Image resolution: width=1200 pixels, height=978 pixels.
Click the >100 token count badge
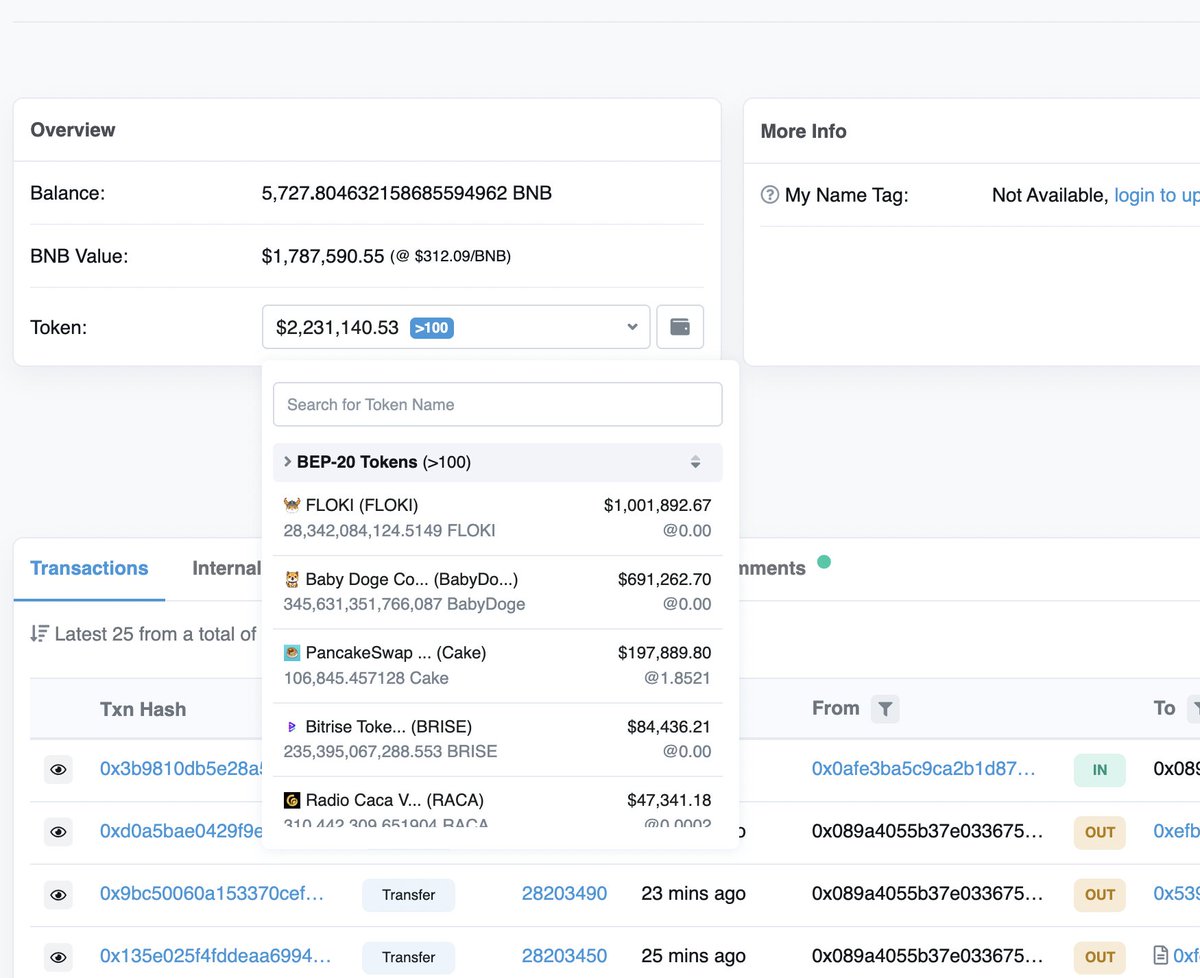(x=432, y=327)
